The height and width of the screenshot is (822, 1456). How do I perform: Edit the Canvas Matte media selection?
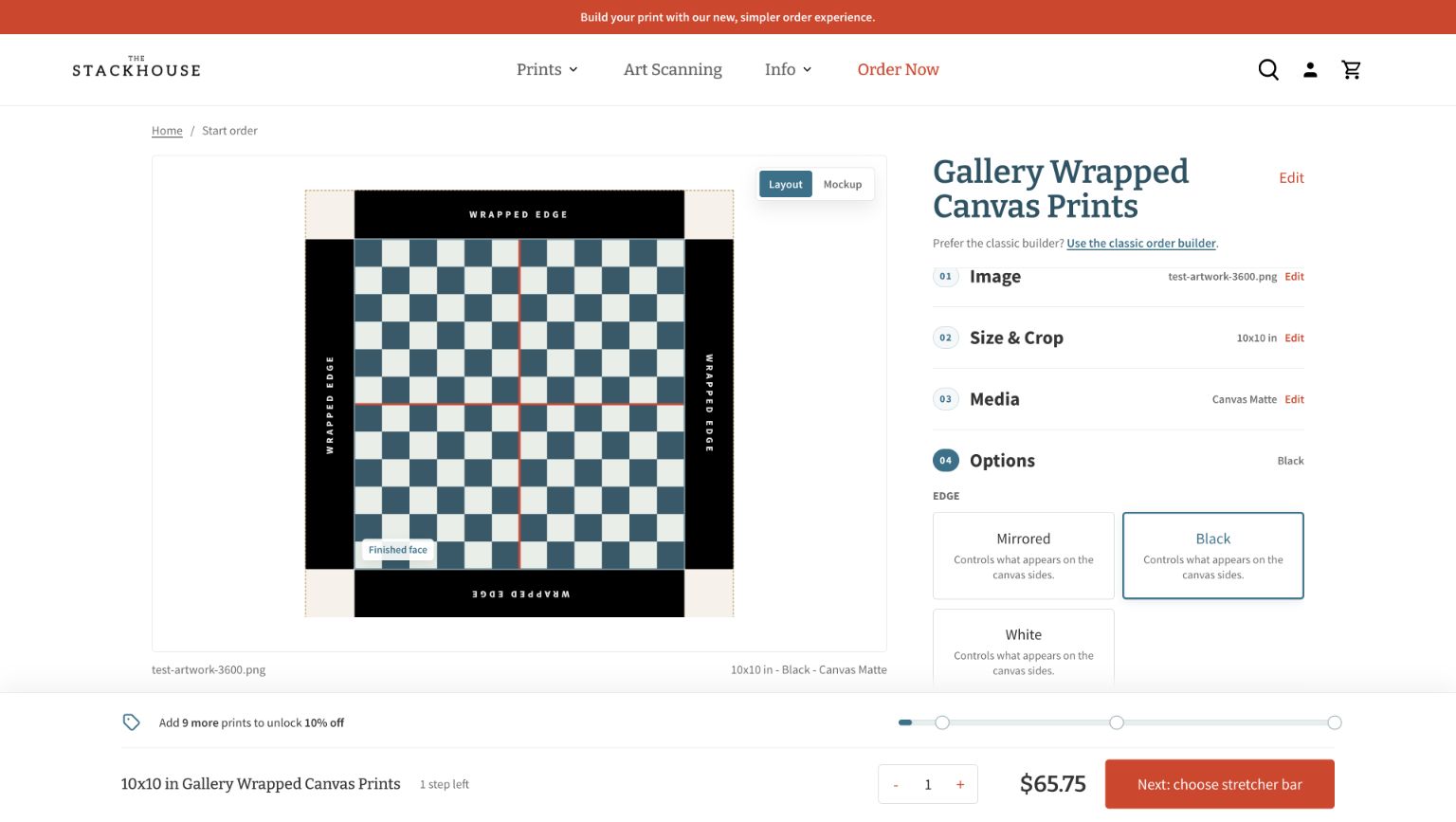[1295, 400]
